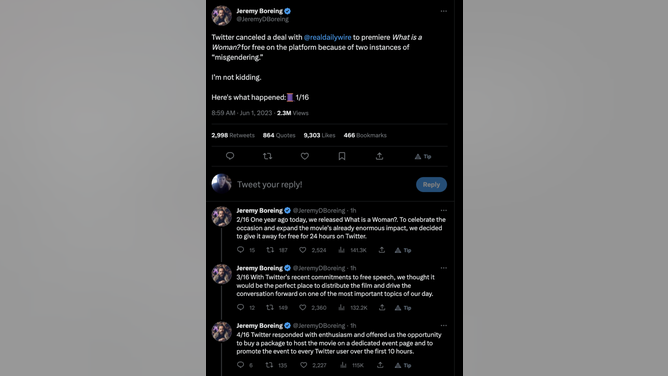Open Jeremy Boreing's profile avatar at top
Image resolution: width=668 pixels, height=376 pixels.
[222, 16]
